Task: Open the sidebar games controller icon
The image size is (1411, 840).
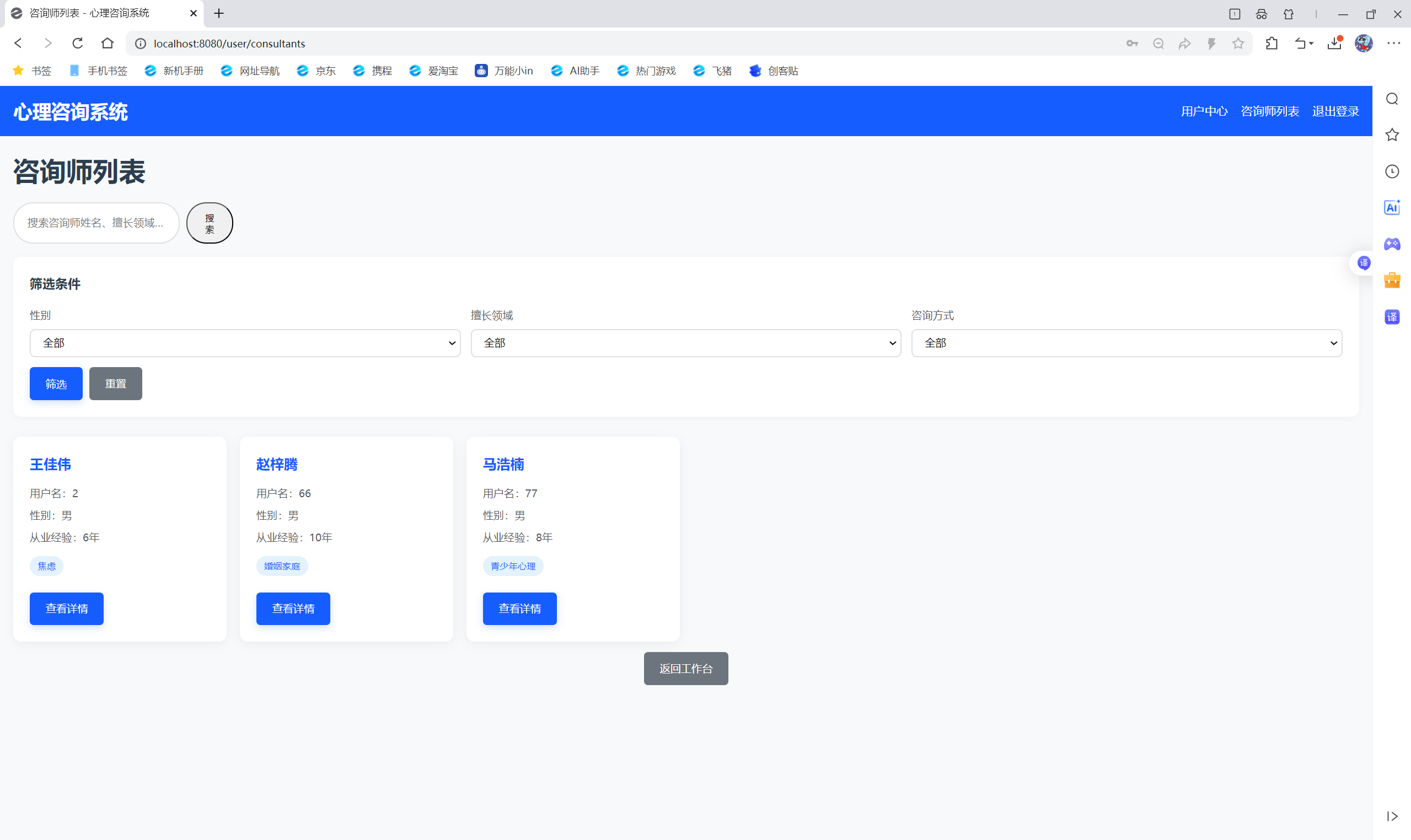Action: coord(1392,244)
